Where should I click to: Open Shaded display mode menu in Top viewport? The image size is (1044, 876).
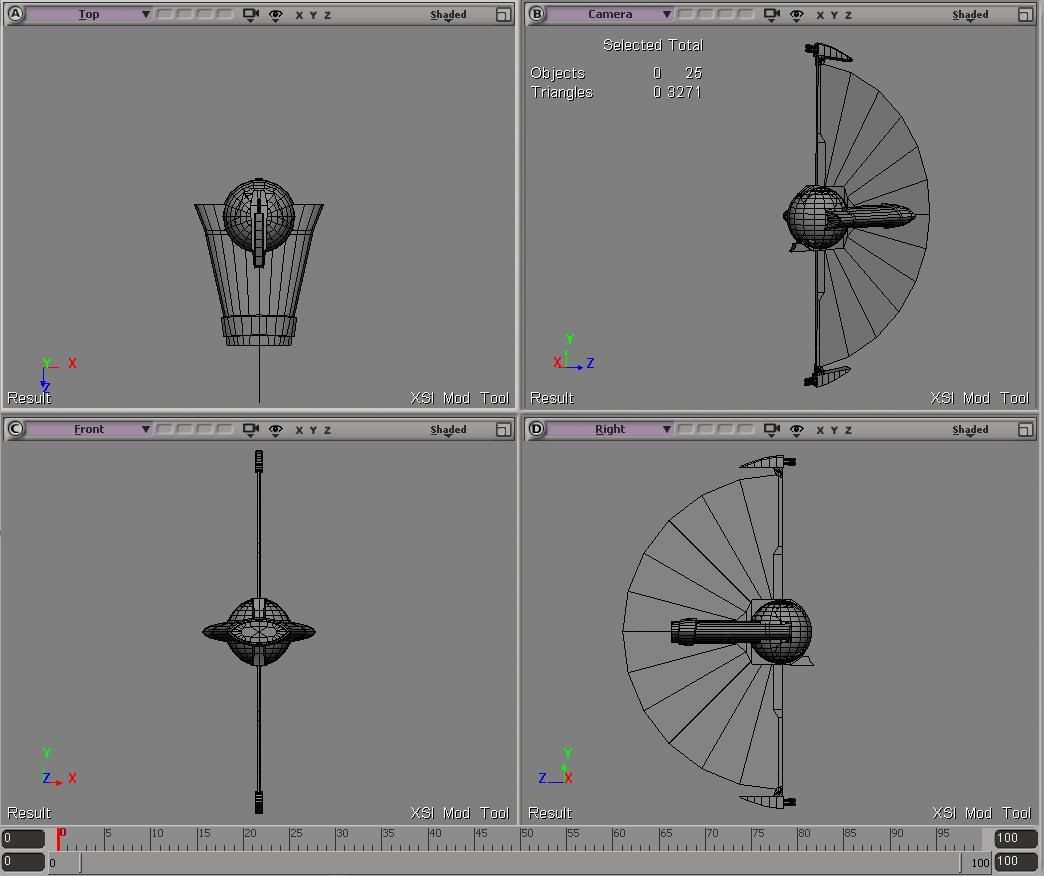[x=448, y=15]
